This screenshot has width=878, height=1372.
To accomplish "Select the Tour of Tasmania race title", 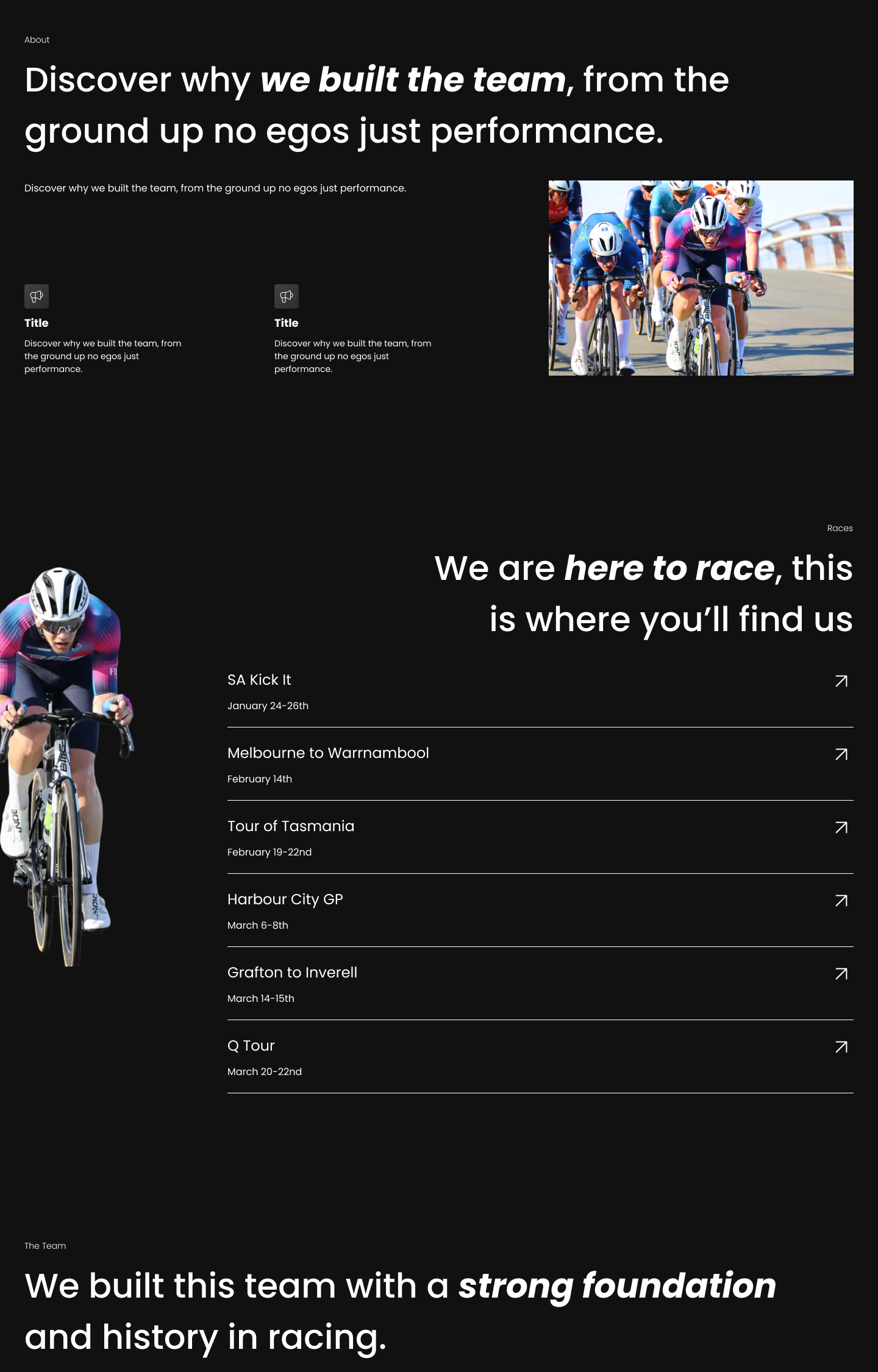I will [x=291, y=826].
